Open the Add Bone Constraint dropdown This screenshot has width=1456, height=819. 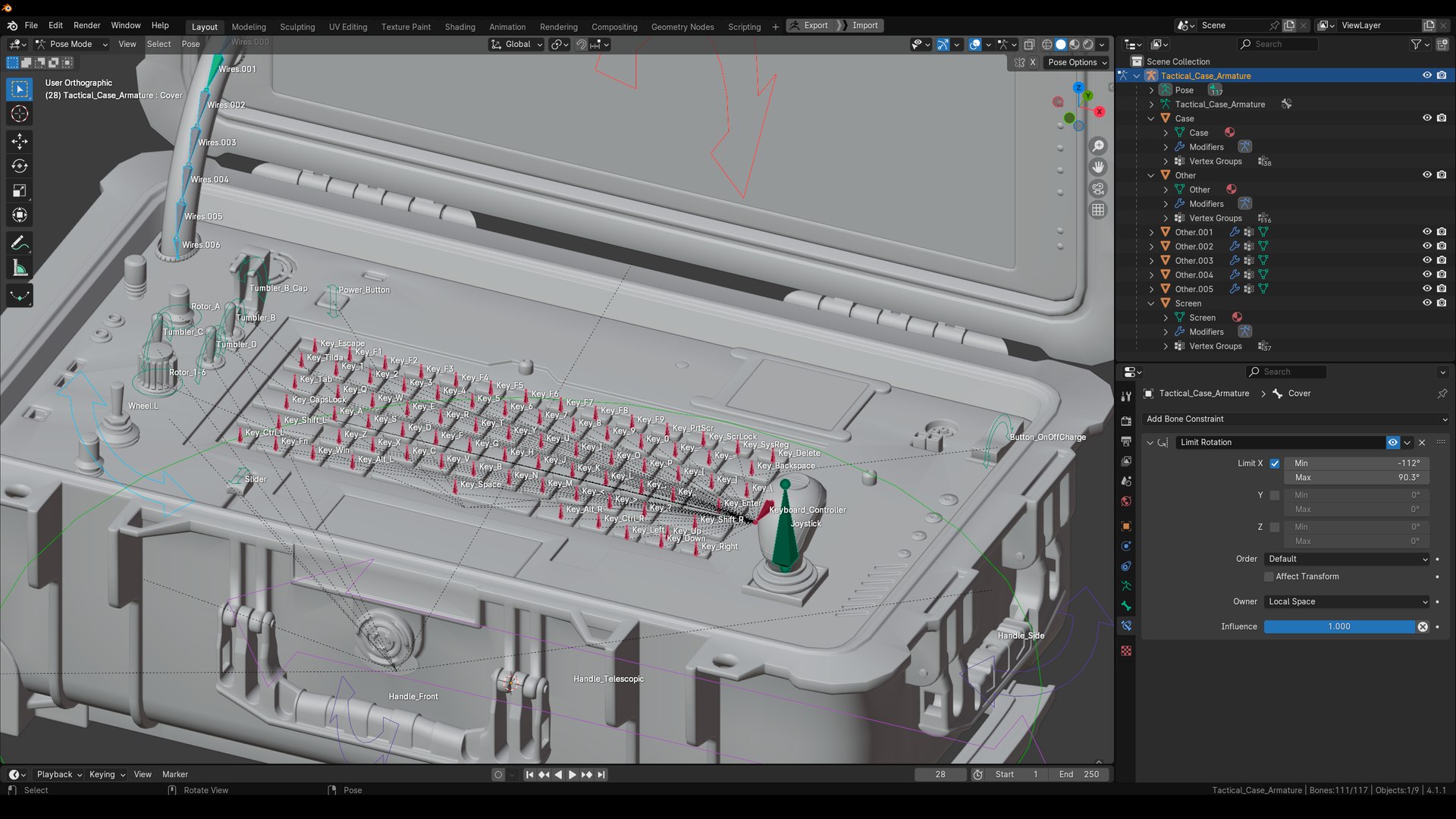click(1296, 419)
